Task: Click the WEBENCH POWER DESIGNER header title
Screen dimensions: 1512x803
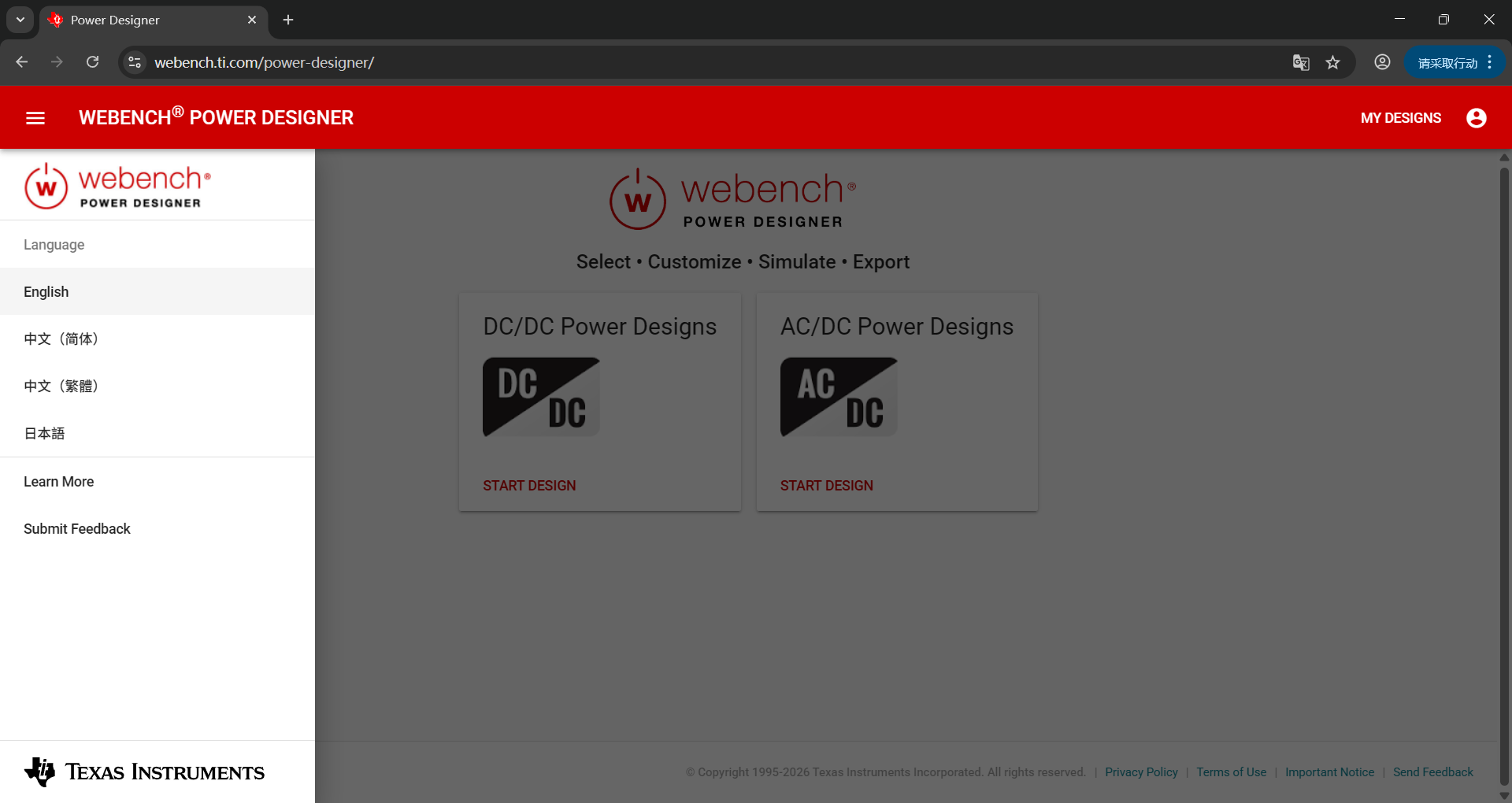Action: [216, 117]
